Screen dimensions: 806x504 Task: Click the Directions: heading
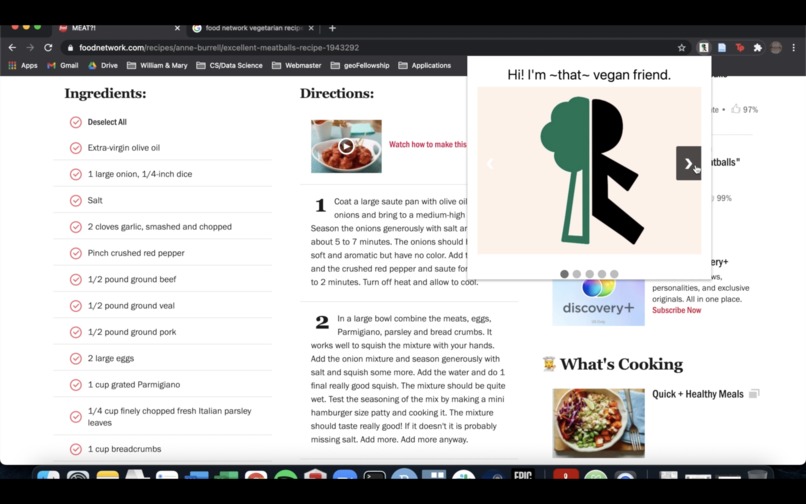337,94
